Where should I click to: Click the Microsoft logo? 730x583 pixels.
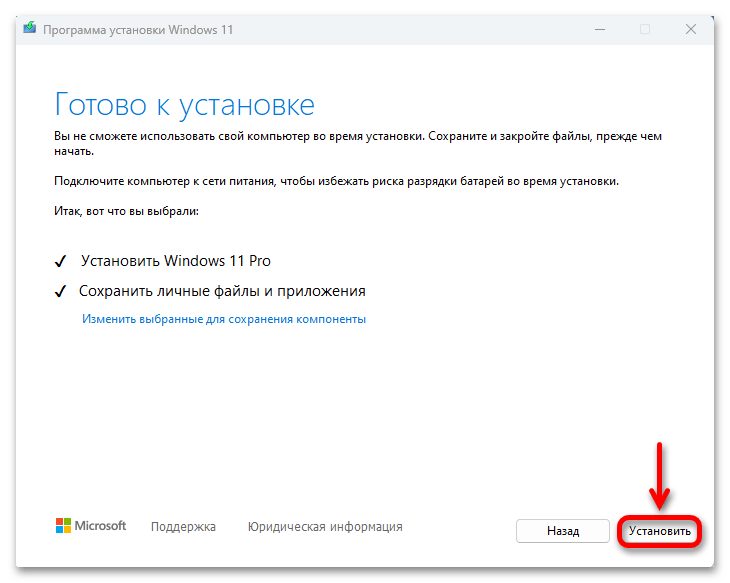point(91,526)
